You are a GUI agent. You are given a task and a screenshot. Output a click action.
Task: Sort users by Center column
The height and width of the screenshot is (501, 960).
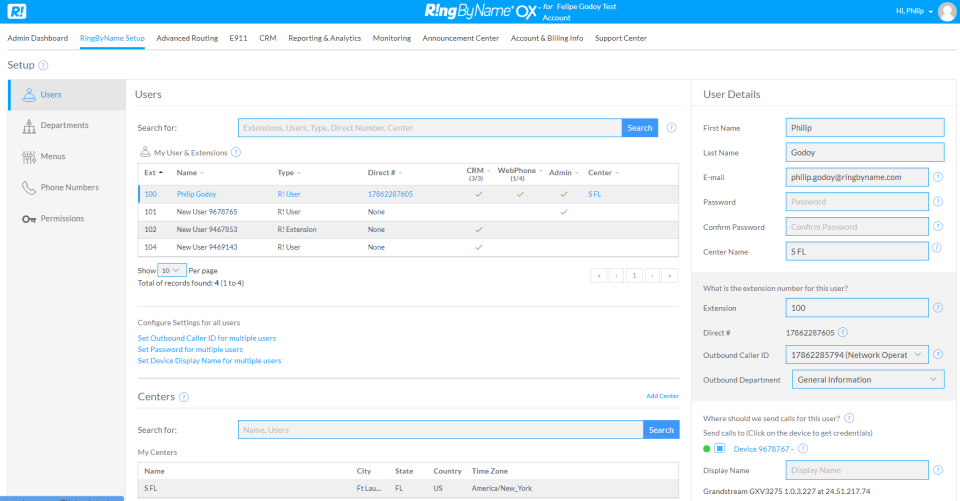pos(603,173)
